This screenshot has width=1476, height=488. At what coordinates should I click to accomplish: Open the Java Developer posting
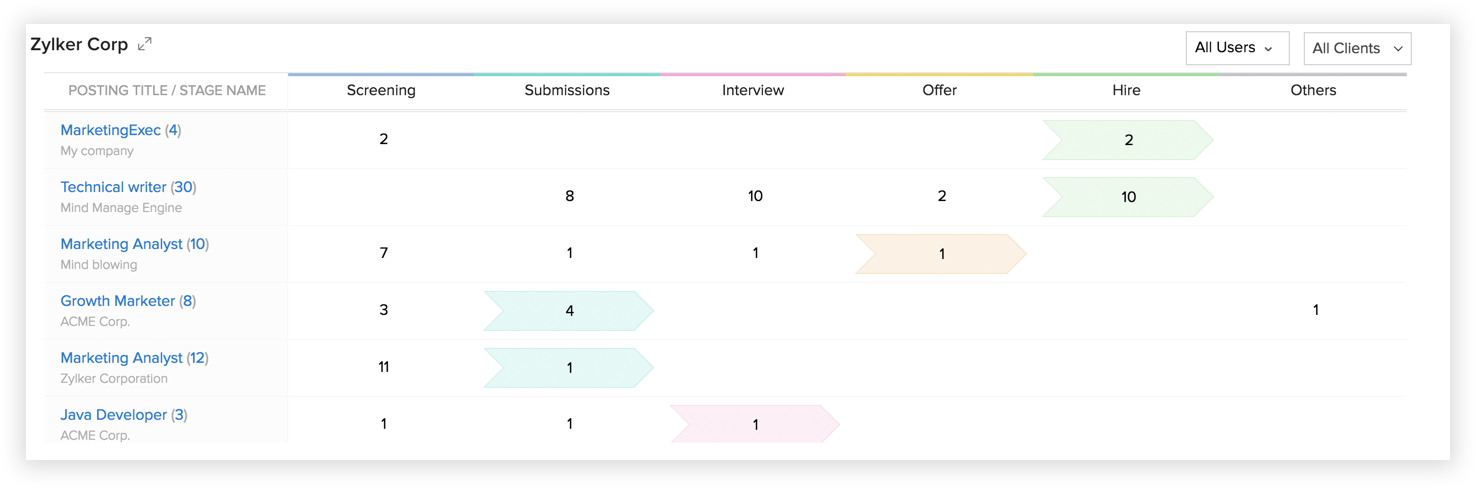pyautogui.click(x=113, y=415)
